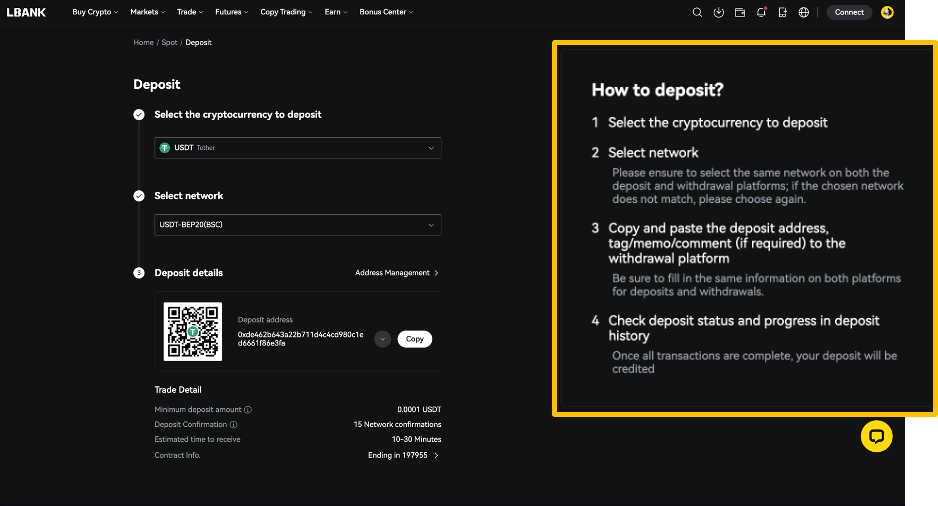Open the language globe icon
Viewport: 938px width, 506px height.
[x=804, y=12]
